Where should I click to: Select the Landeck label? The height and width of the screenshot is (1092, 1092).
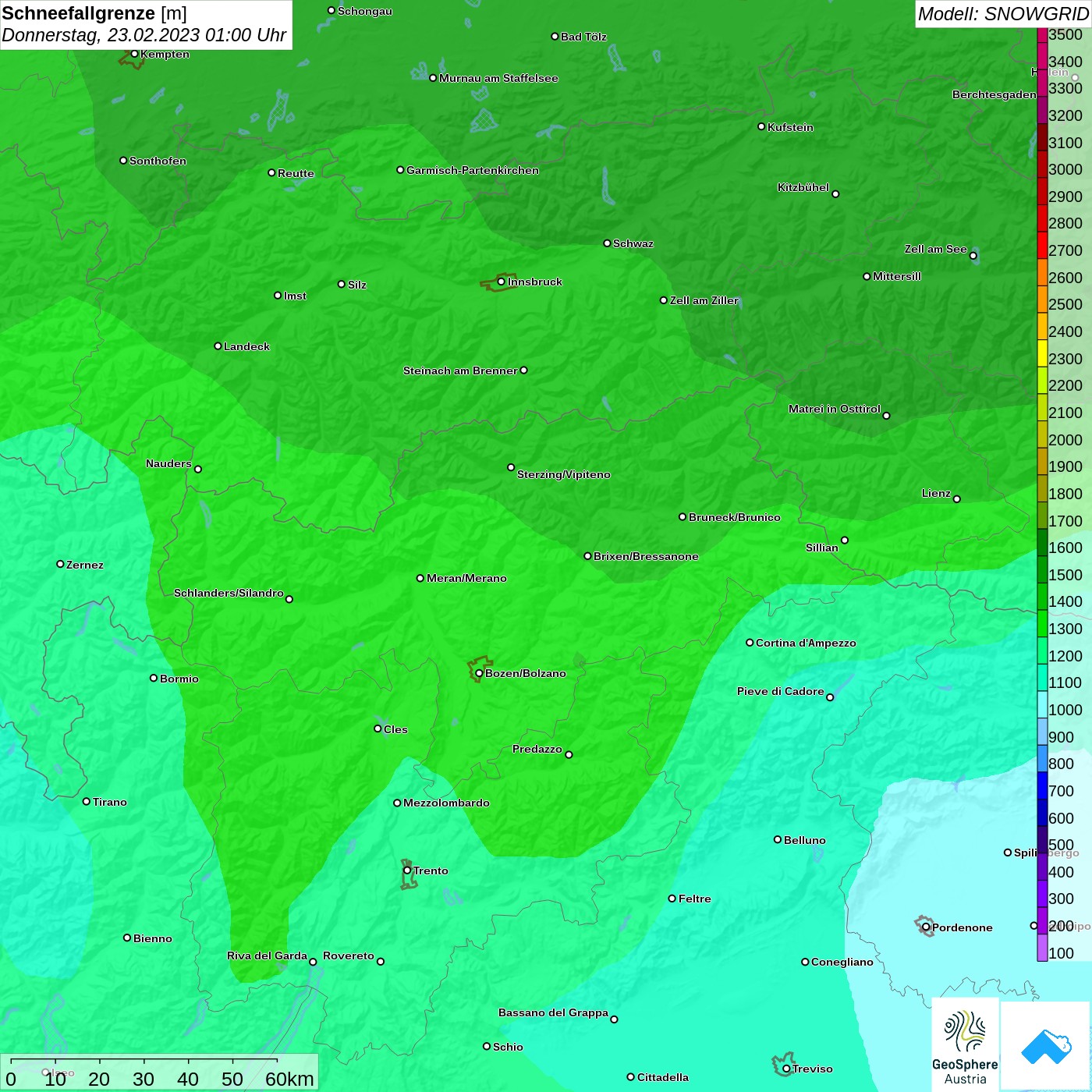(246, 346)
